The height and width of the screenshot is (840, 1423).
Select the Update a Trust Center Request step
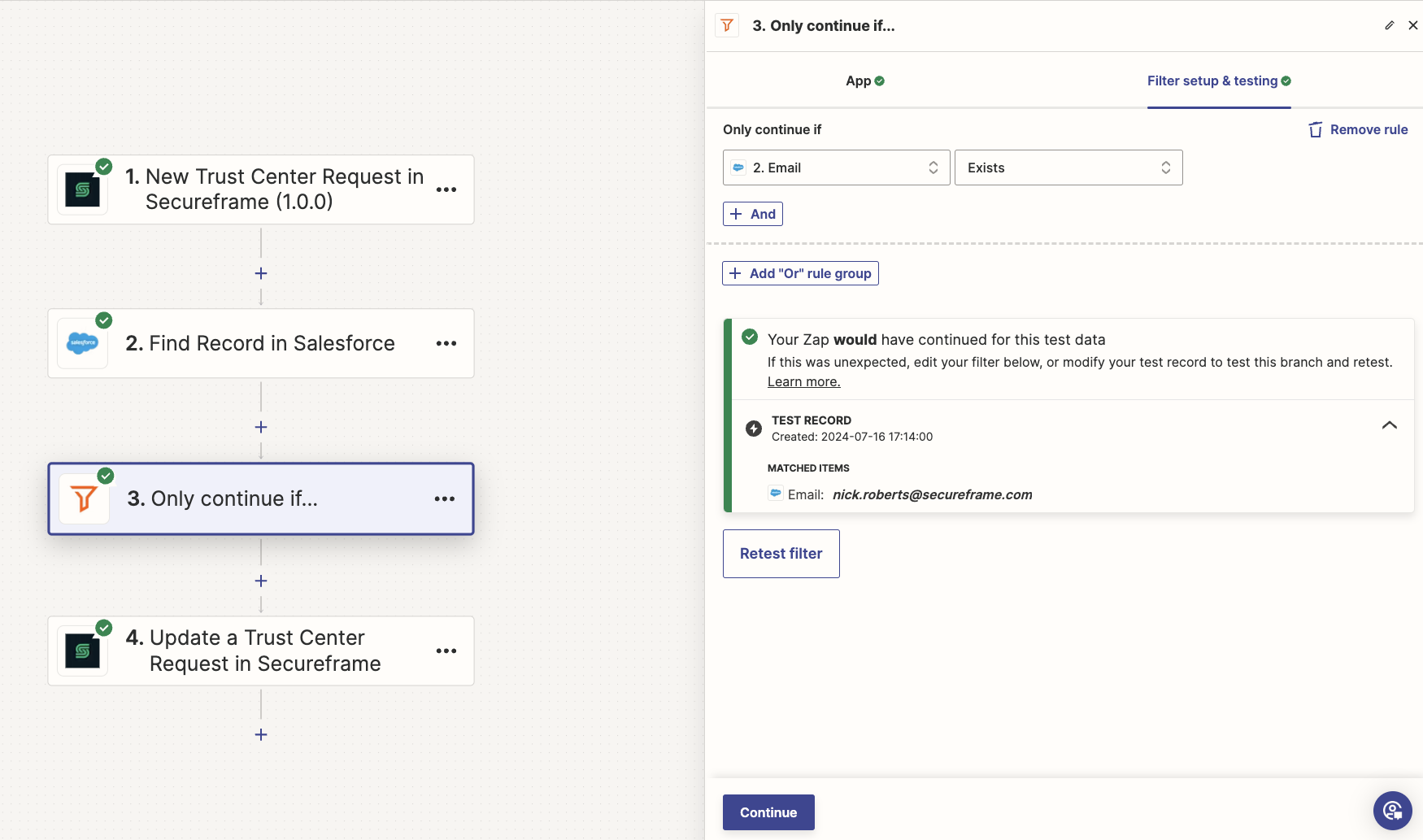click(x=261, y=651)
